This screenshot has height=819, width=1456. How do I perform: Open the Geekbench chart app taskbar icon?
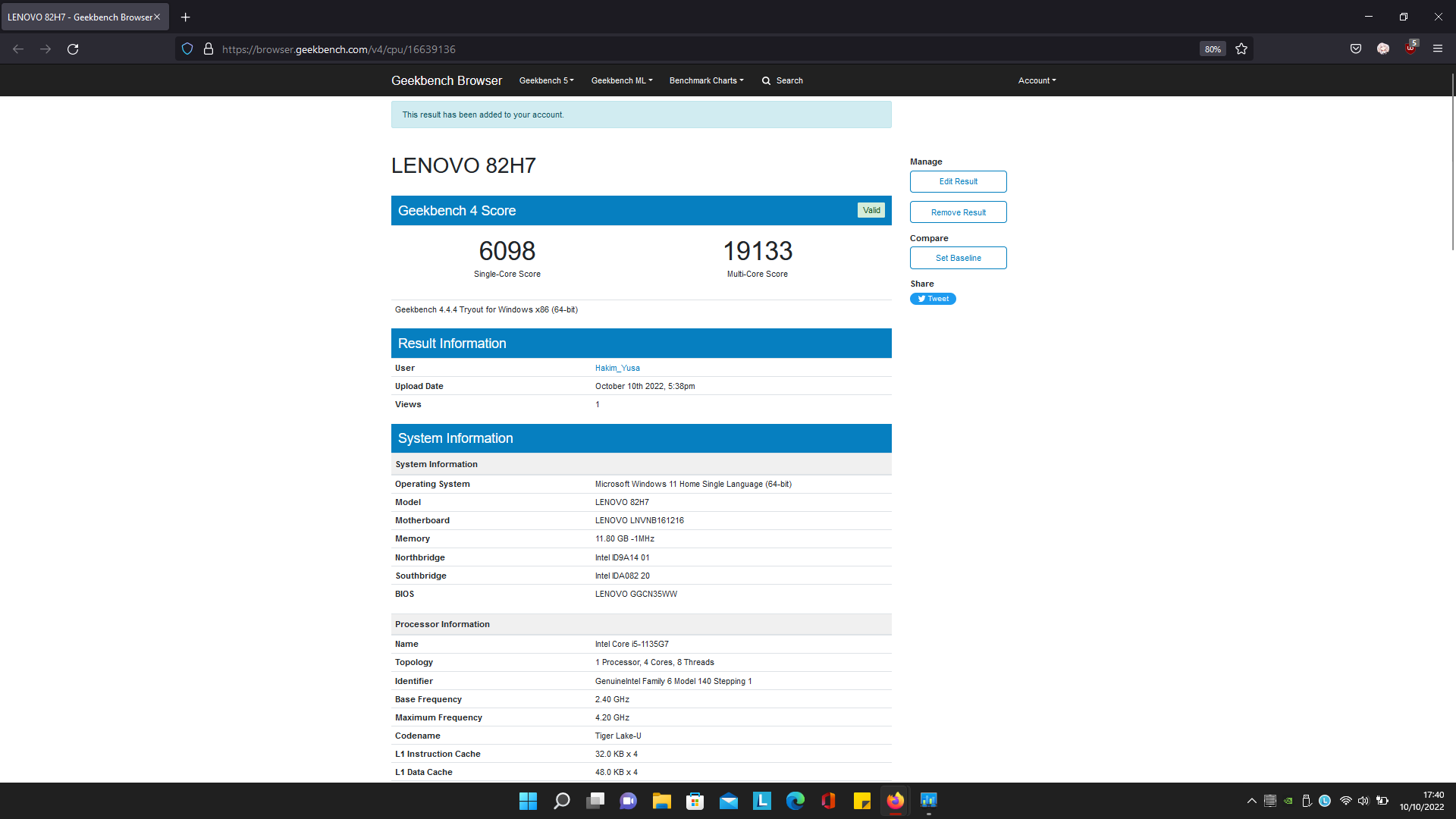click(x=929, y=801)
